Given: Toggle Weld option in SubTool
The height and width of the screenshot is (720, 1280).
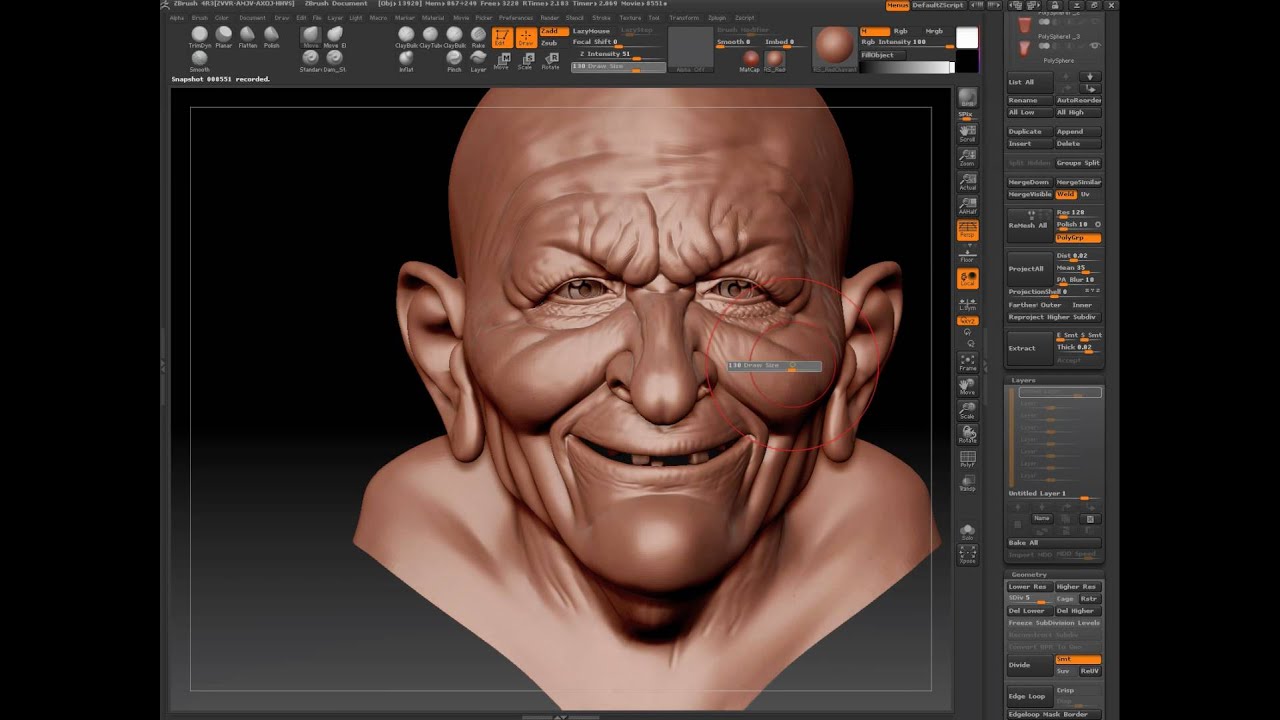Looking at the screenshot, I should 1066,194.
